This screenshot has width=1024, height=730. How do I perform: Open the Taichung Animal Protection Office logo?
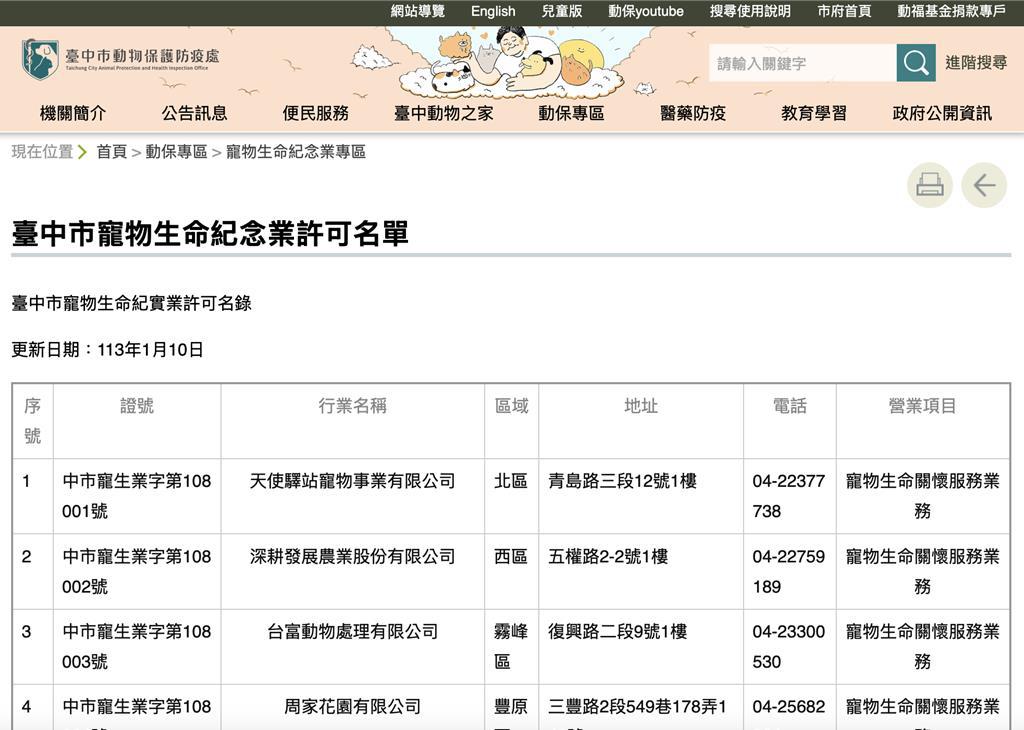121,59
